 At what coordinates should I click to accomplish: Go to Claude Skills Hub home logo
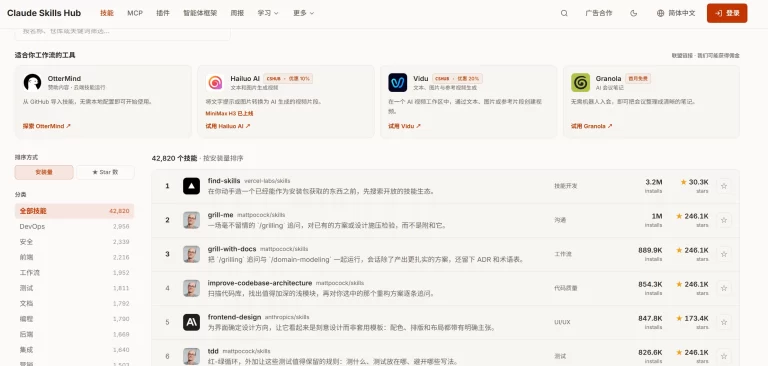(44, 13)
